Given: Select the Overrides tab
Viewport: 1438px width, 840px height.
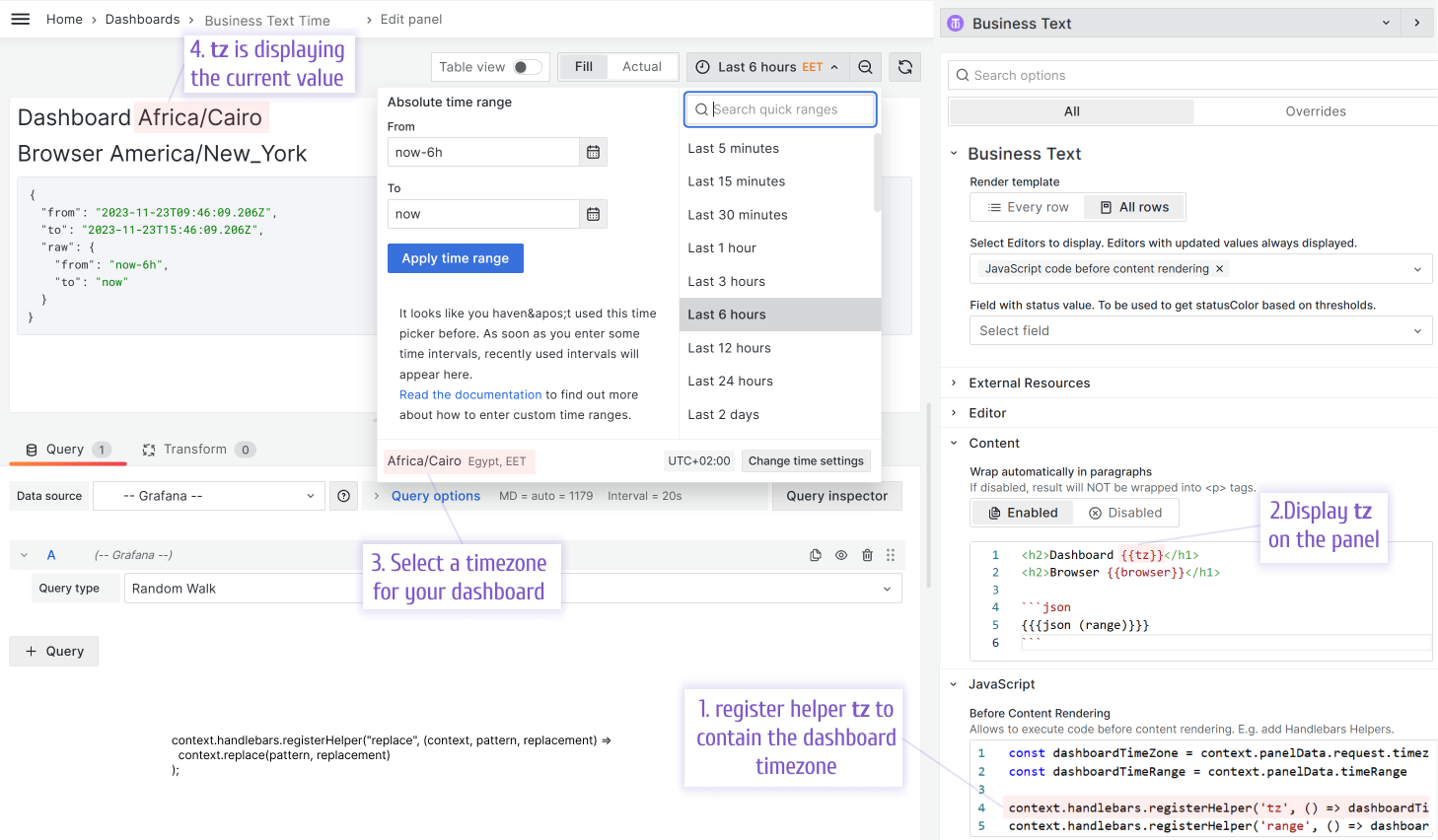Looking at the screenshot, I should pyautogui.click(x=1316, y=111).
